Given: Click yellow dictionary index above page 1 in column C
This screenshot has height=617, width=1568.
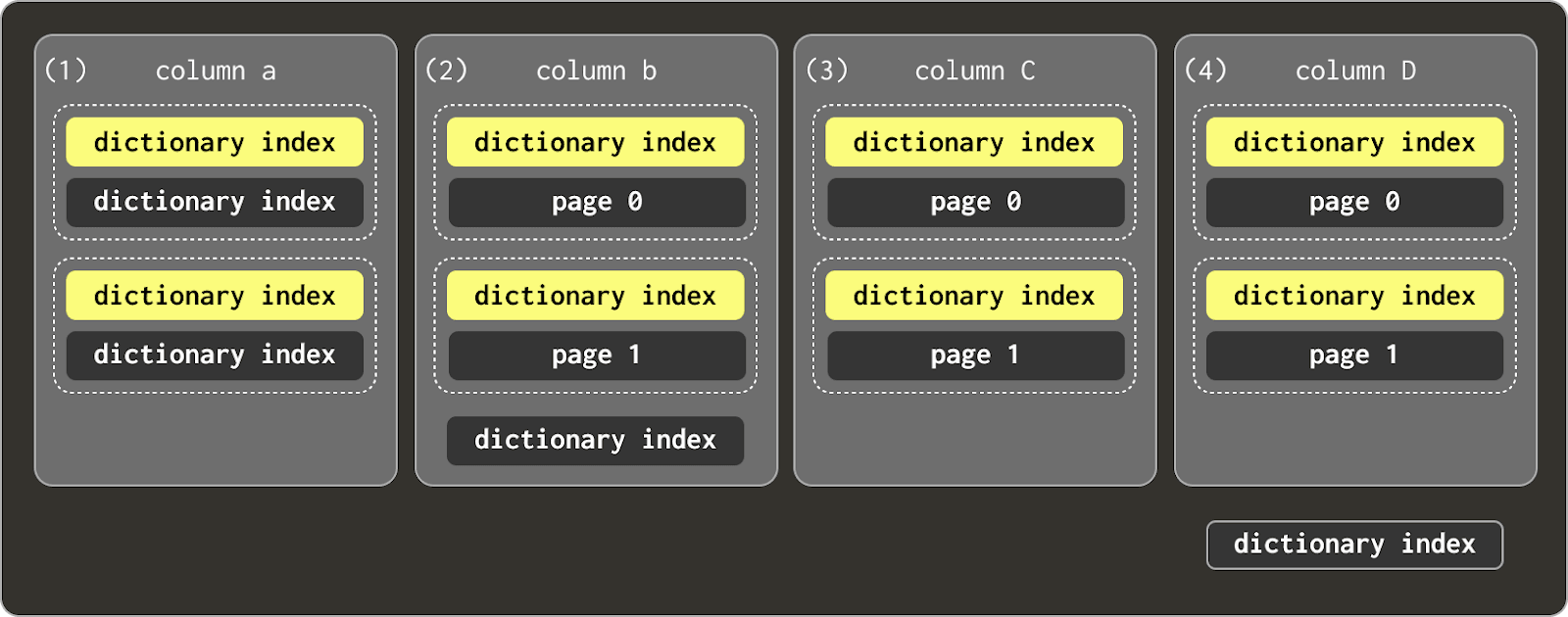Looking at the screenshot, I should pyautogui.click(x=974, y=296).
